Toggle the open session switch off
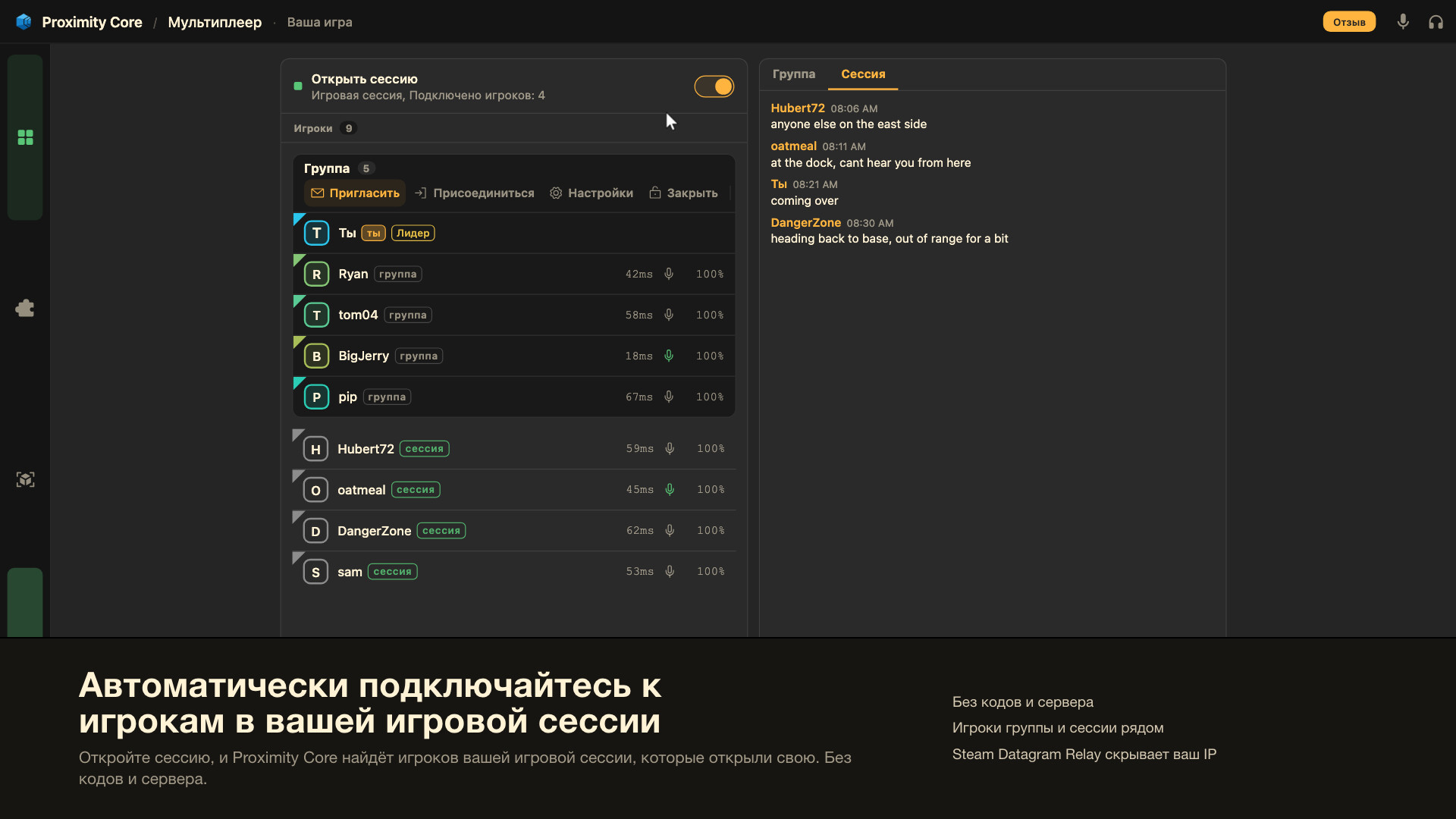This screenshot has width=1456, height=819. (x=714, y=86)
